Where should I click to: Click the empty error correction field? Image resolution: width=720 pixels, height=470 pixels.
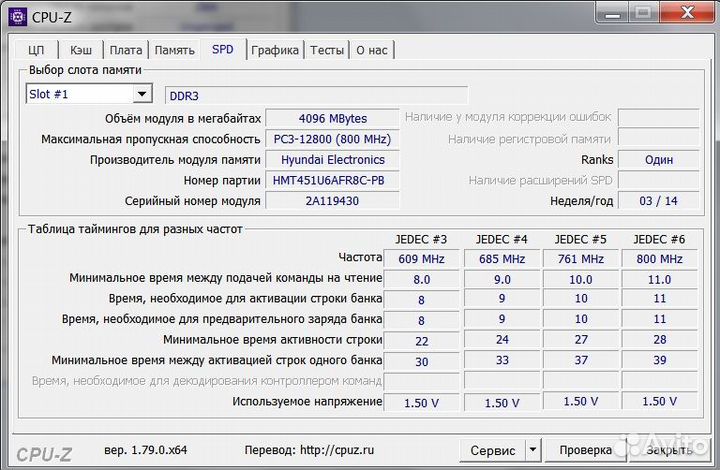pos(659,118)
